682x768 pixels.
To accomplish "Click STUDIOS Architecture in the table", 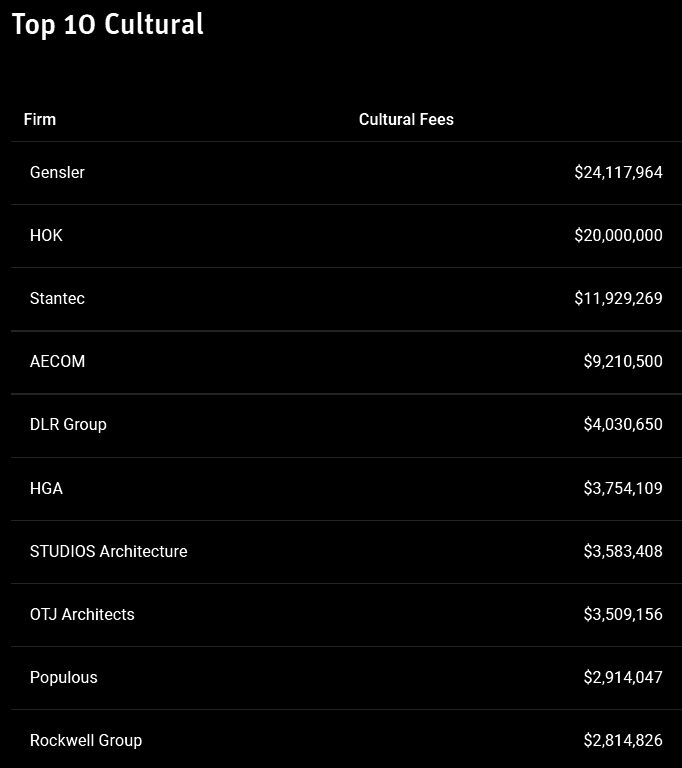I will 108,551.
